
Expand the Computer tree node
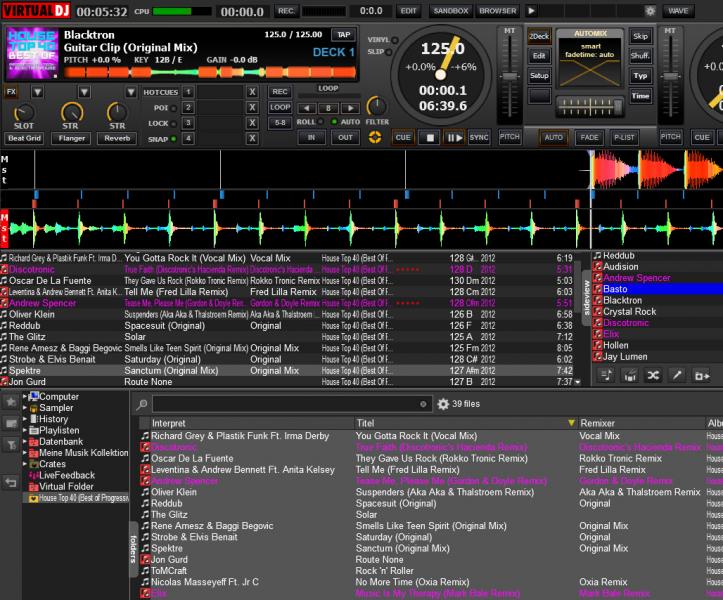pos(24,396)
